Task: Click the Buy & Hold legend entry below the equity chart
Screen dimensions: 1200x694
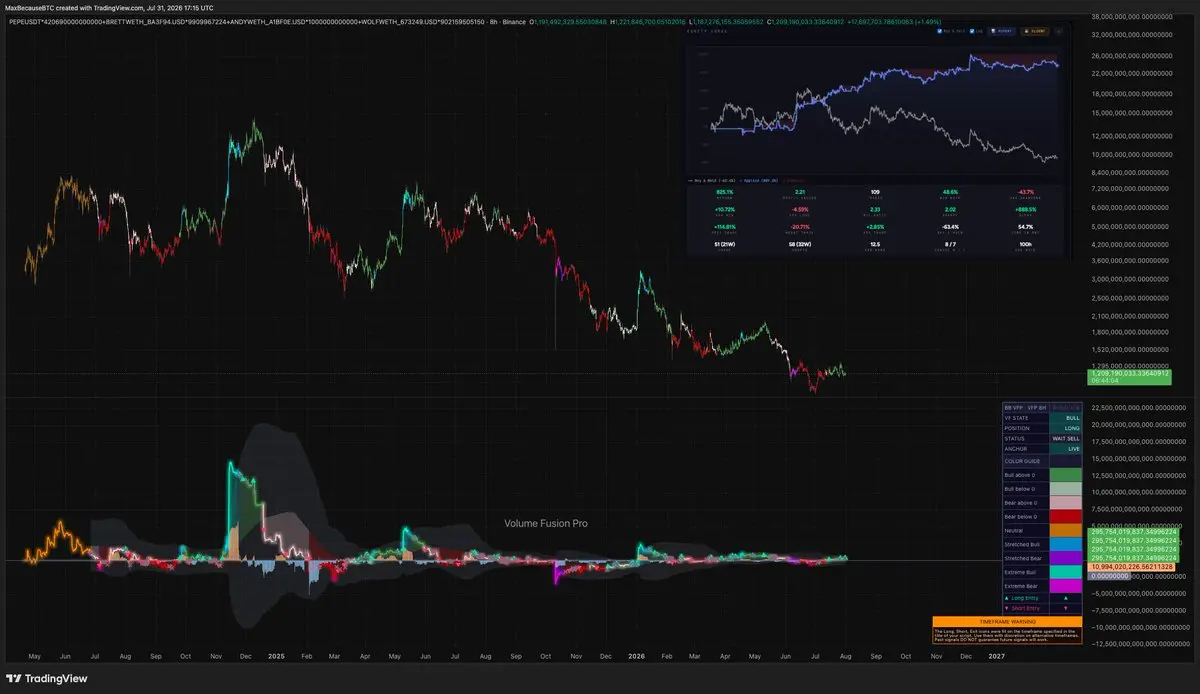Action: click(712, 181)
